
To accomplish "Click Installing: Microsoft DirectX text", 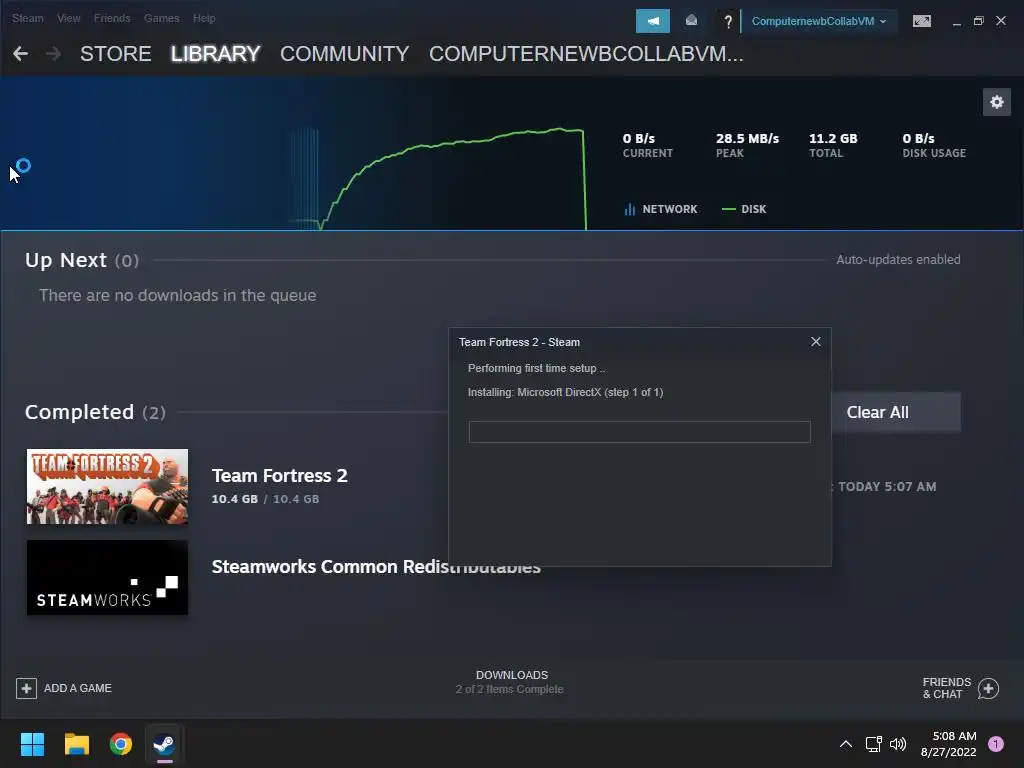I will click(x=565, y=392).
